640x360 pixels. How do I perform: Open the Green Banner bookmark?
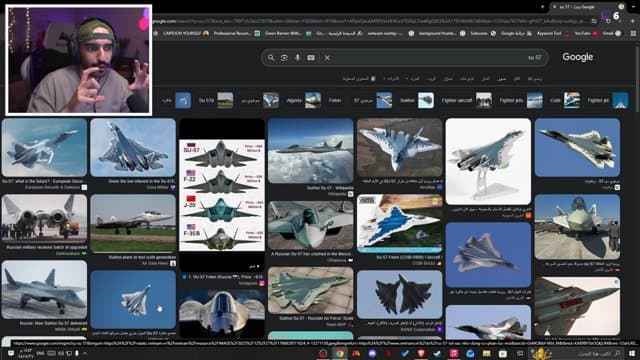click(x=288, y=33)
